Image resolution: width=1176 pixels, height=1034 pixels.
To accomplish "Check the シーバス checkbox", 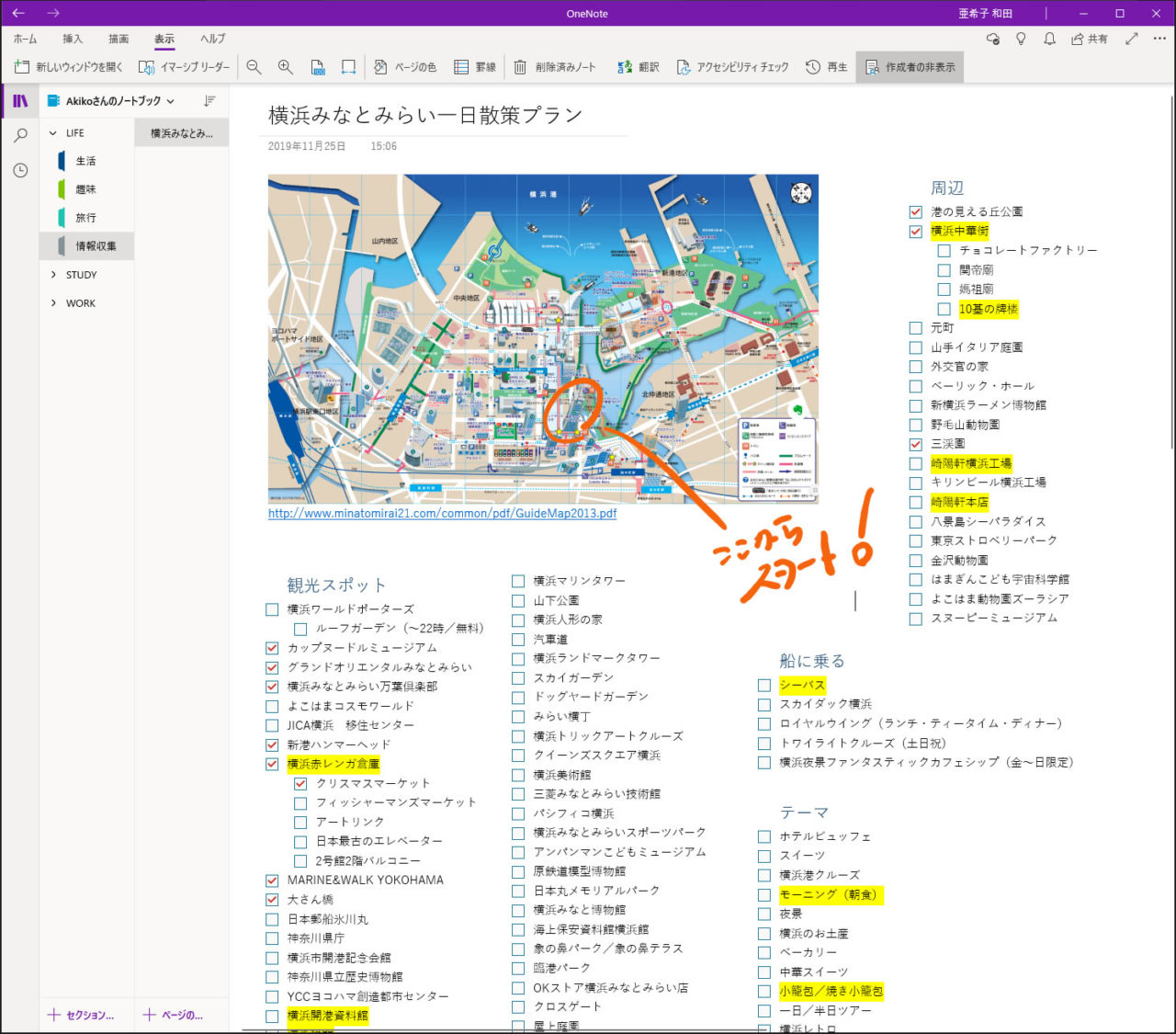I will pos(764,685).
